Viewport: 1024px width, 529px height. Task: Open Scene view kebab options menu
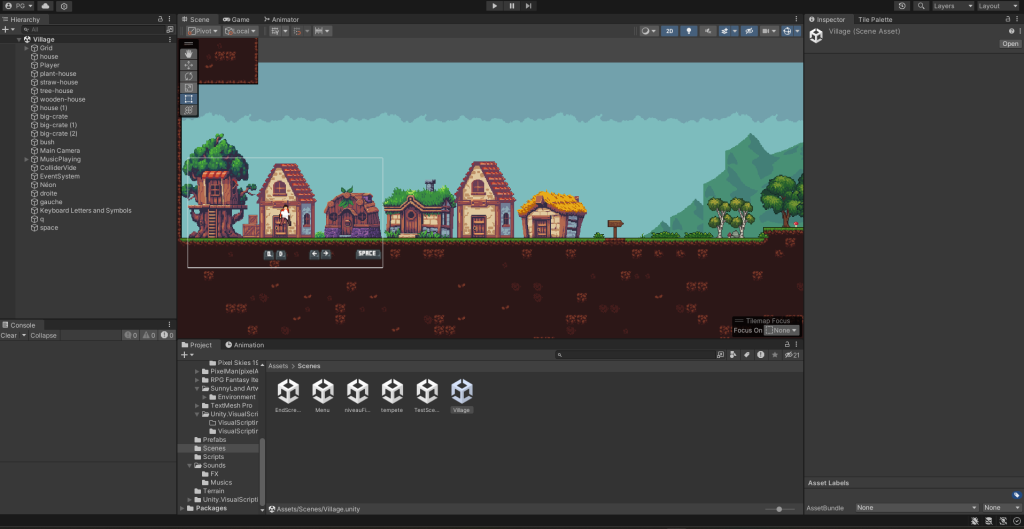(796, 20)
